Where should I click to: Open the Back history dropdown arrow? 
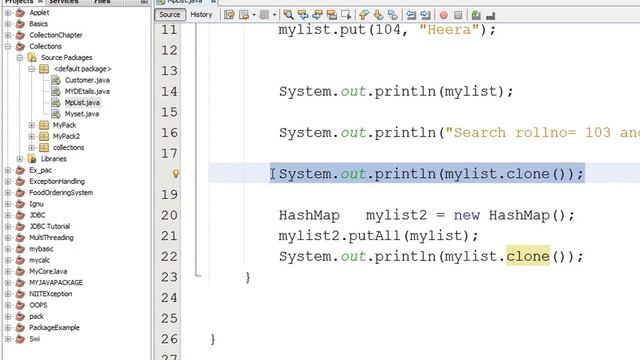[x=254, y=15]
